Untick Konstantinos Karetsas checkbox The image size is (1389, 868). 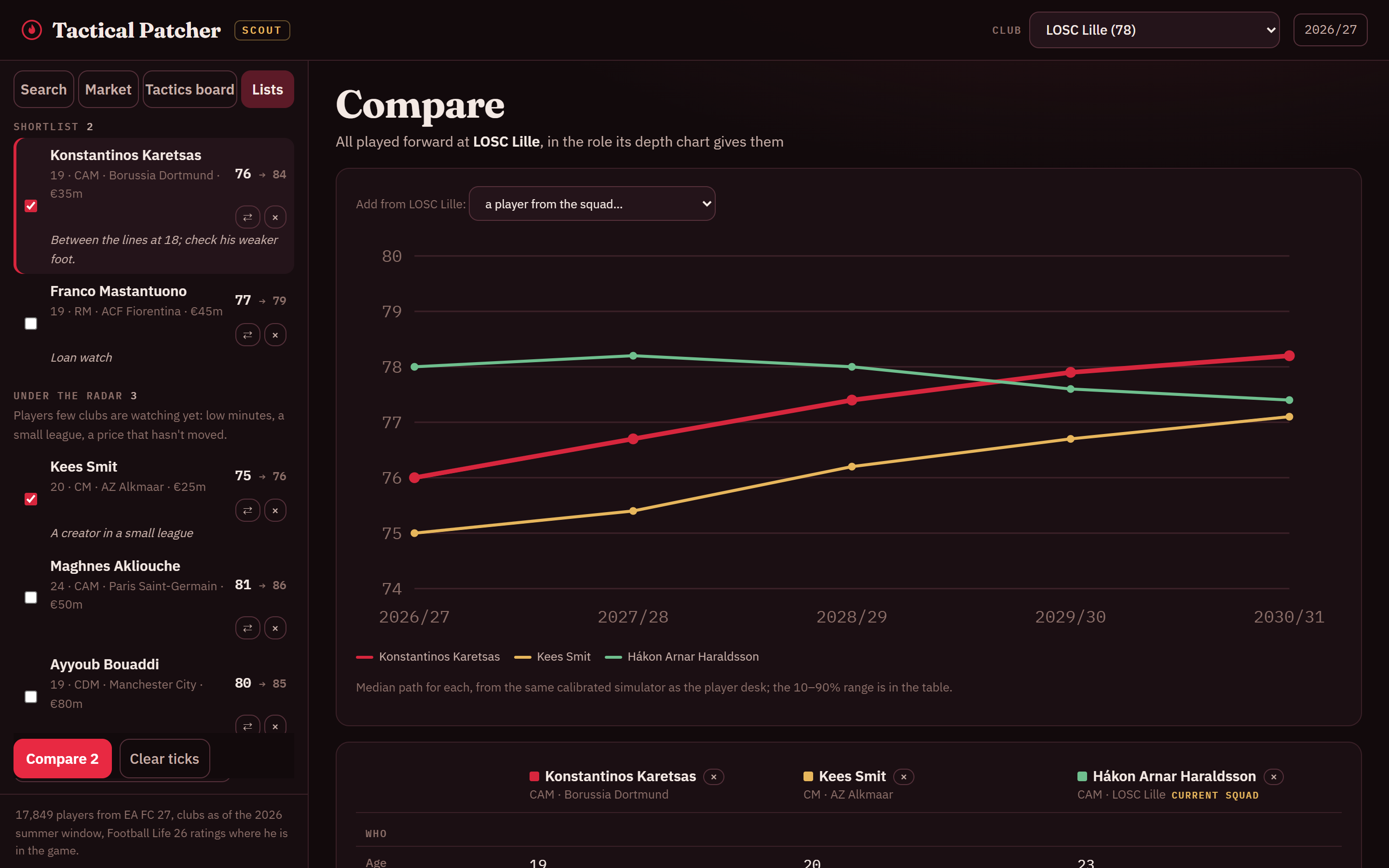tap(31, 205)
